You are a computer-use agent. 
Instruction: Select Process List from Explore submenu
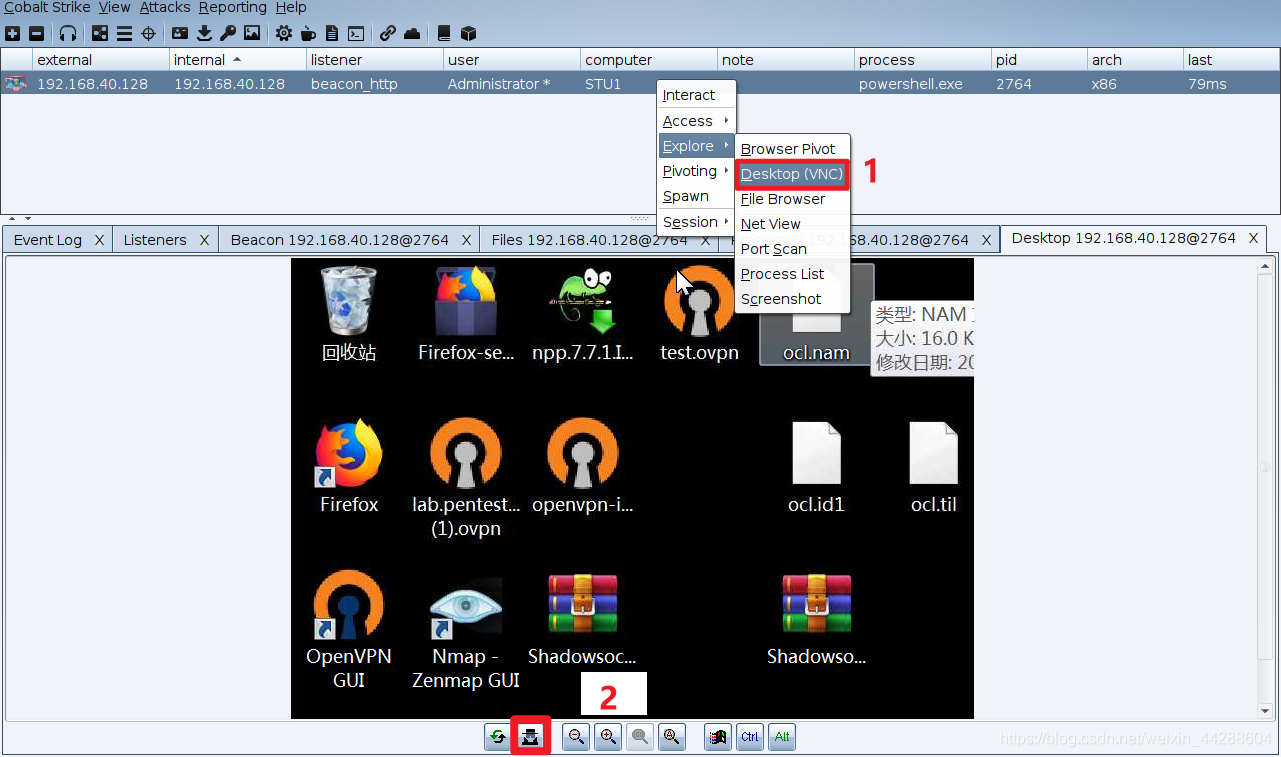point(792,274)
